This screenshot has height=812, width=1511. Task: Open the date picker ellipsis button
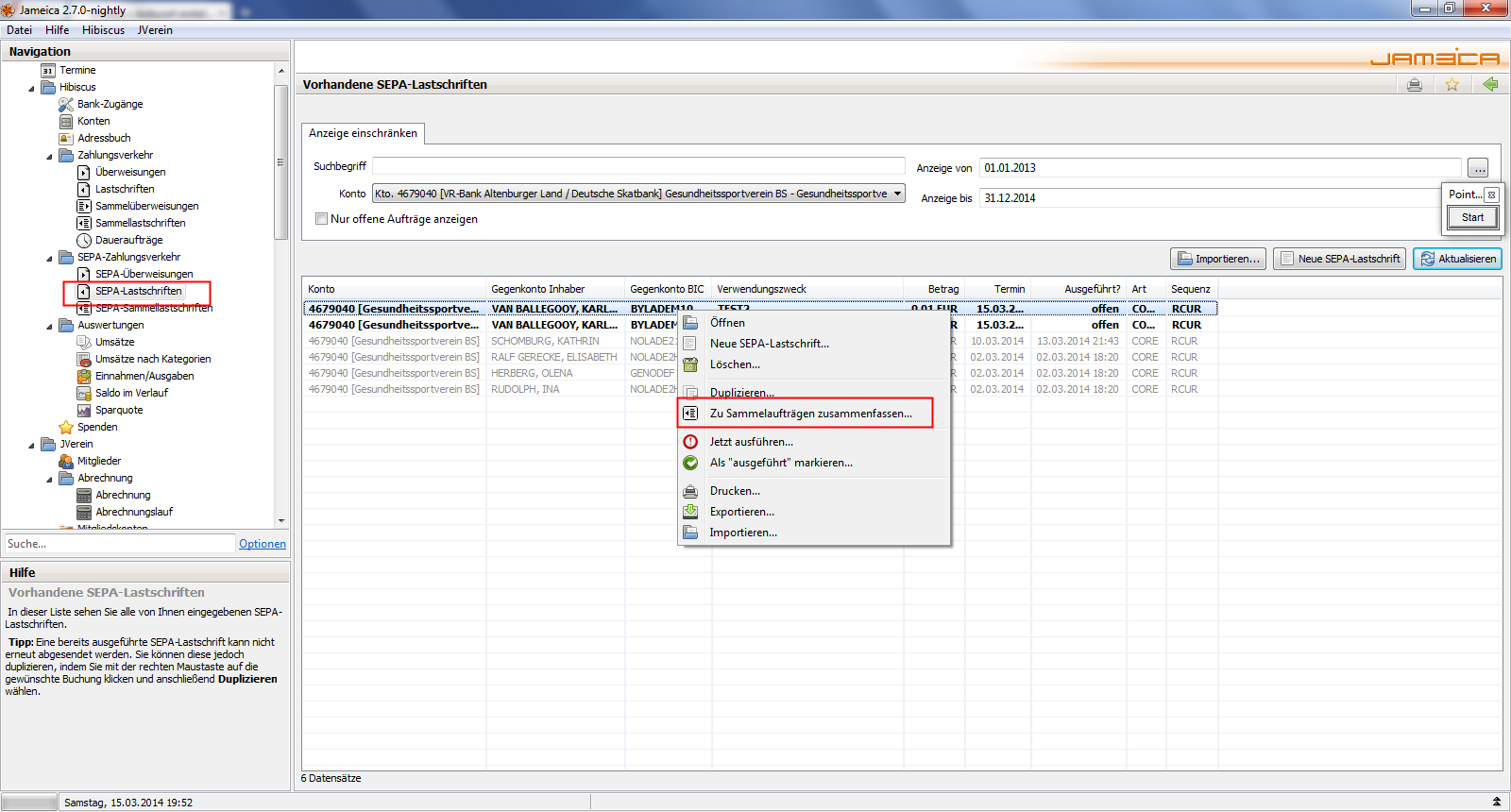pos(1478,168)
